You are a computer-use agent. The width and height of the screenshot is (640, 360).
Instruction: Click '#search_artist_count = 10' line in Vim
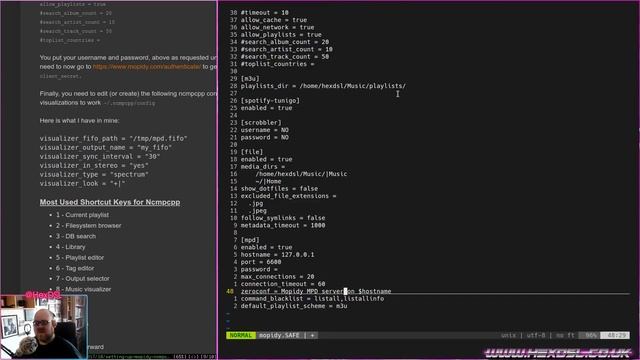click(287, 49)
